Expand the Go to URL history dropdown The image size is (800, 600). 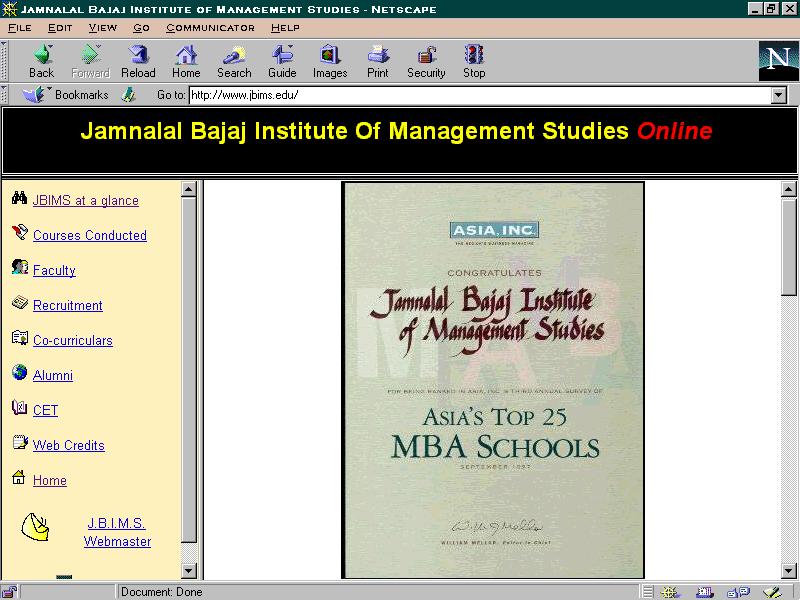[x=779, y=95]
